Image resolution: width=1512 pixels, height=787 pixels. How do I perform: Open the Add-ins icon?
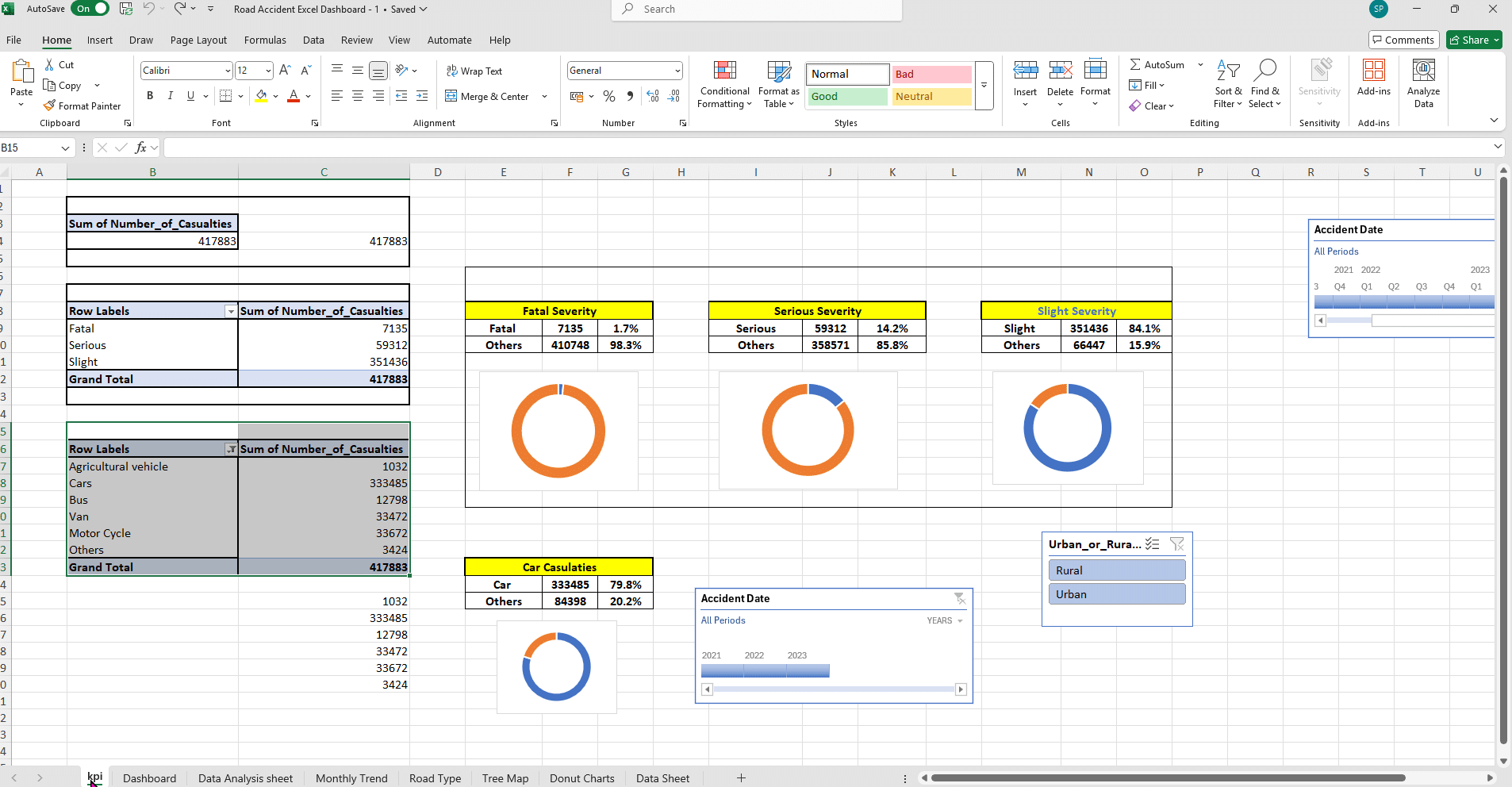(1373, 70)
